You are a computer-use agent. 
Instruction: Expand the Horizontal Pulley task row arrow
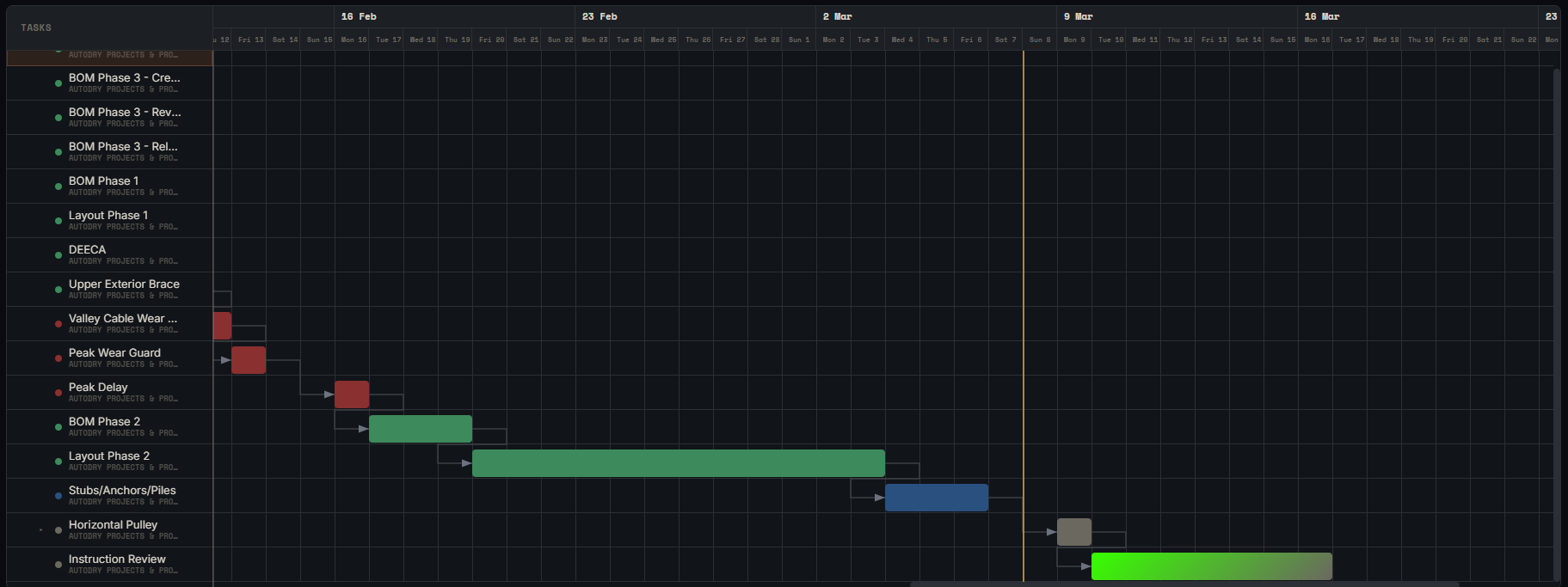(40, 530)
